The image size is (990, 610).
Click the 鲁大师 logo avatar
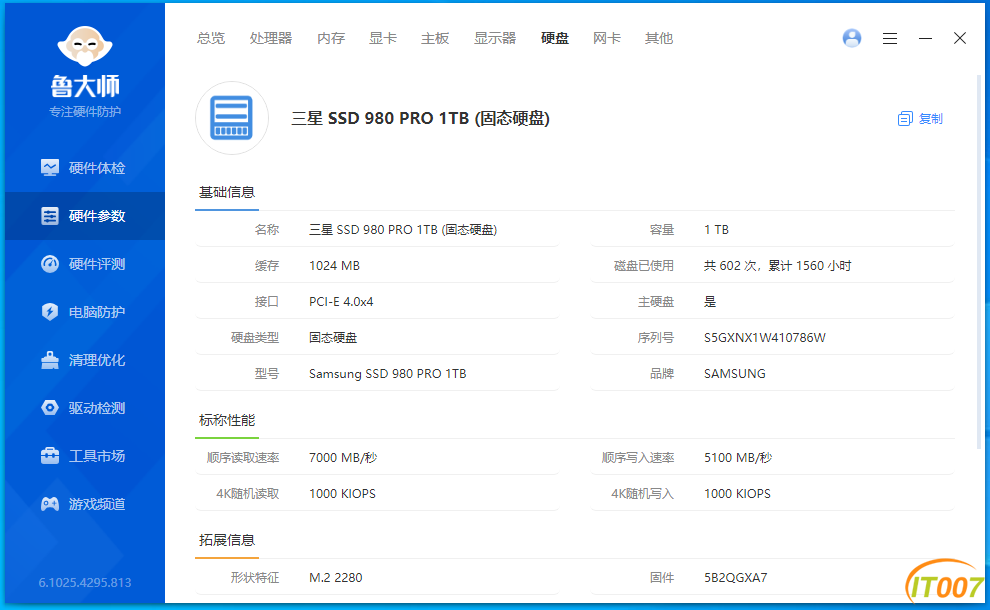point(85,46)
